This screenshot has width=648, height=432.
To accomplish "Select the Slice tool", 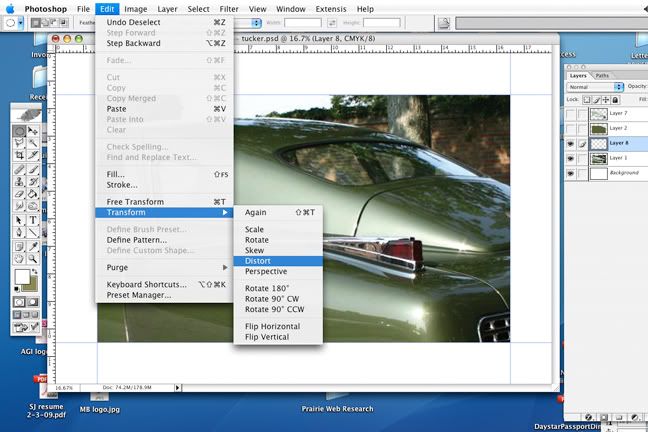I will point(33,155).
